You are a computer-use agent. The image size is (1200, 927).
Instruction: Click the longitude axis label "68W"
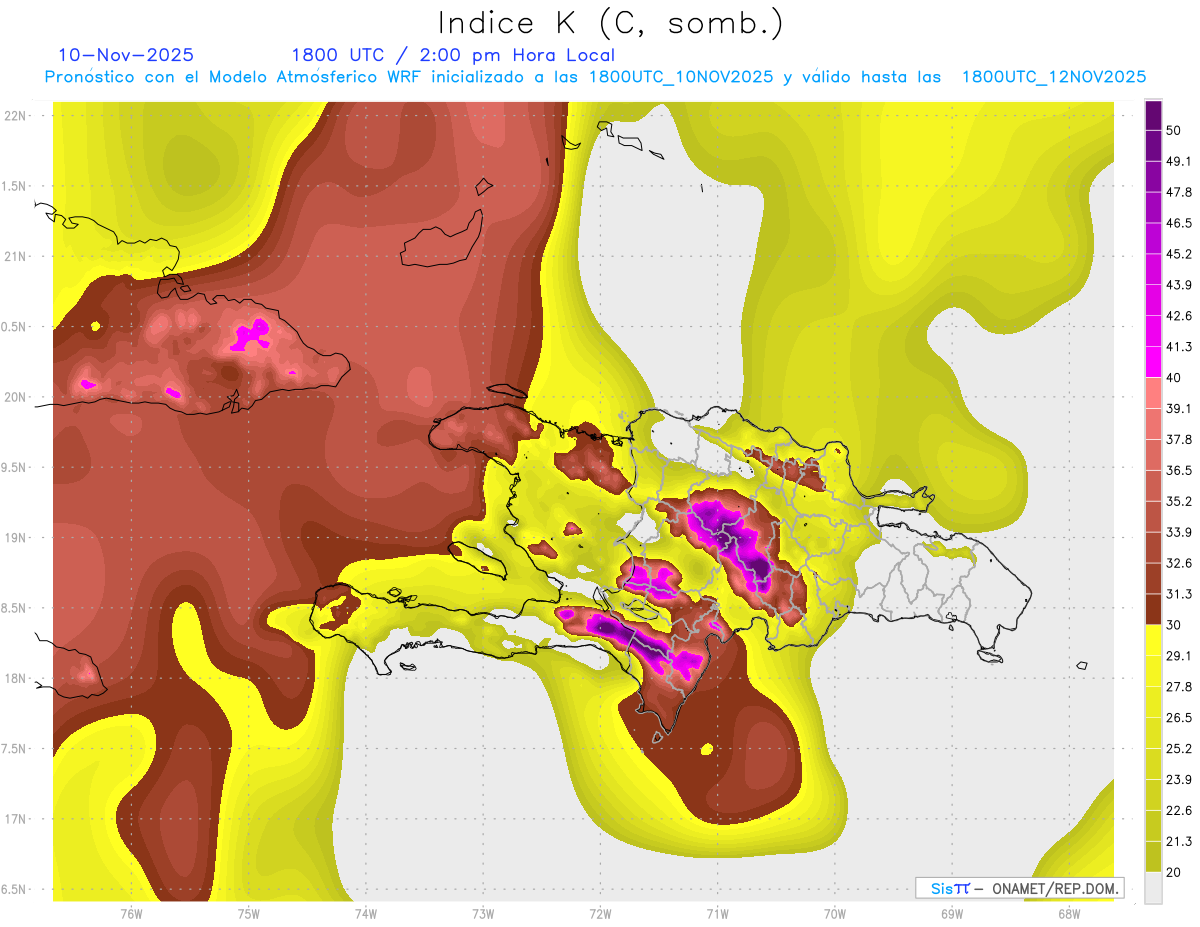(x=1068, y=913)
